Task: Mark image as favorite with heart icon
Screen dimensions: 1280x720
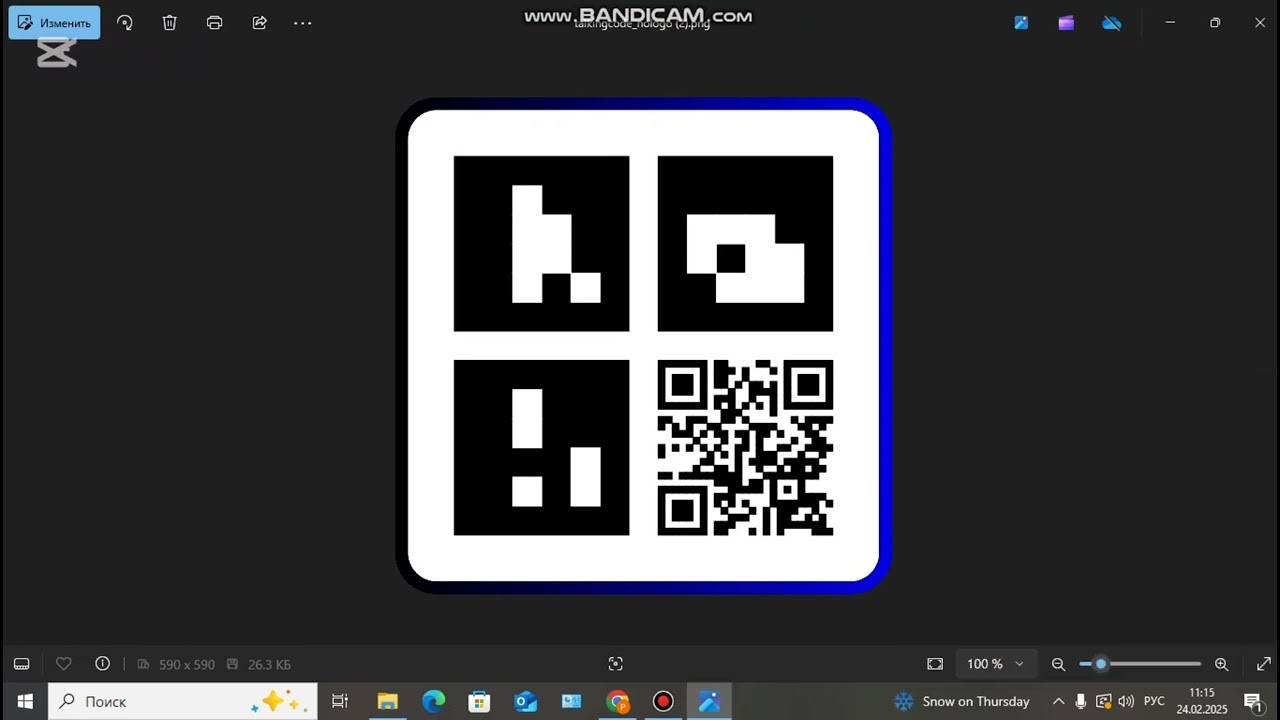Action: point(64,664)
